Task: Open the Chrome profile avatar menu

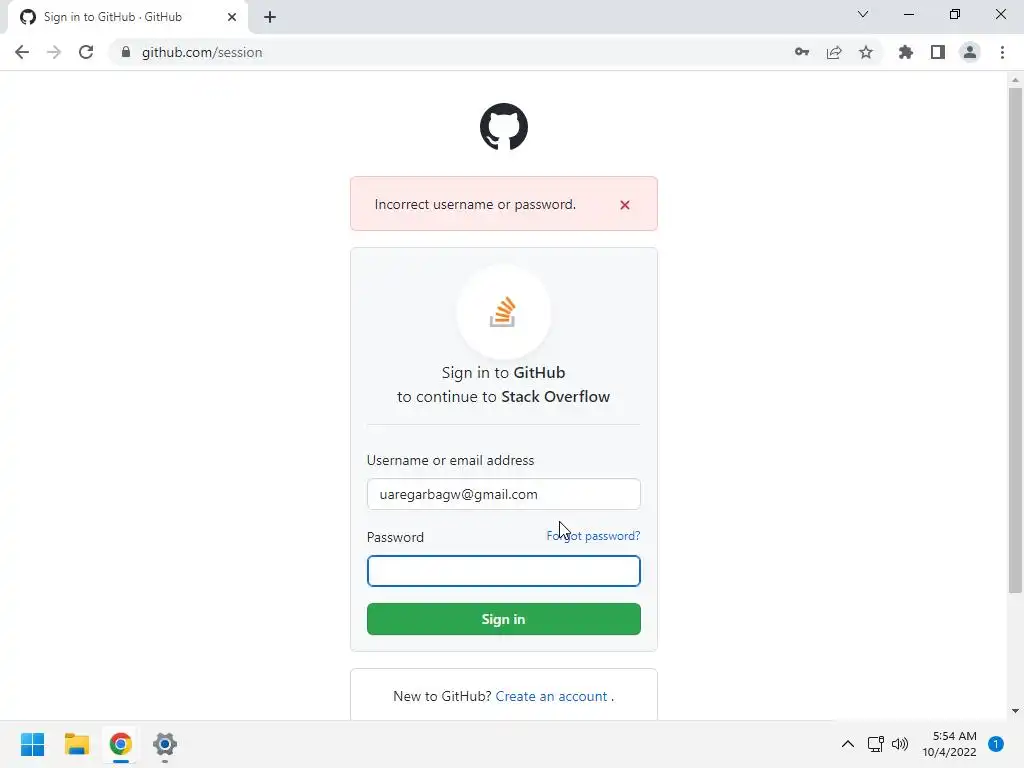Action: 970,52
